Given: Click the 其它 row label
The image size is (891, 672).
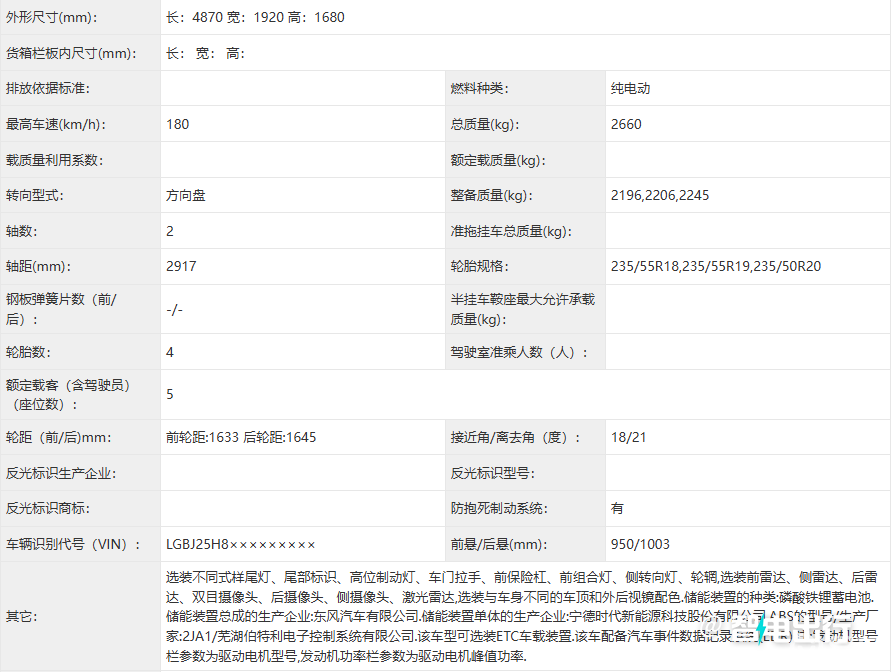Looking at the screenshot, I should click(19, 616).
